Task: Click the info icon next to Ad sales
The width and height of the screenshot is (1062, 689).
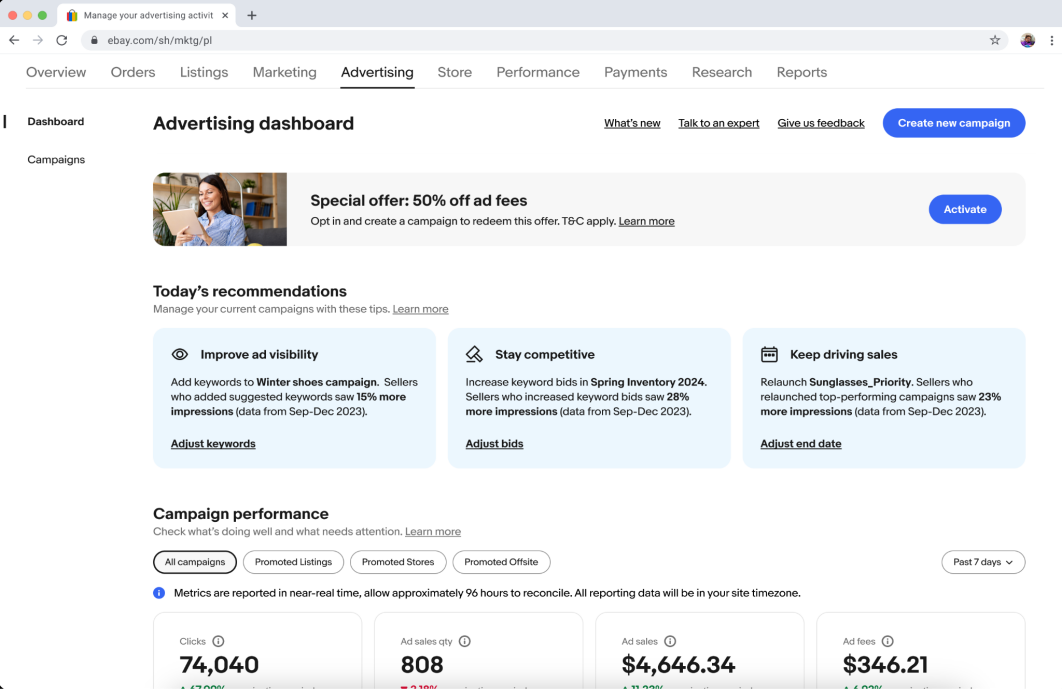Action: [670, 641]
